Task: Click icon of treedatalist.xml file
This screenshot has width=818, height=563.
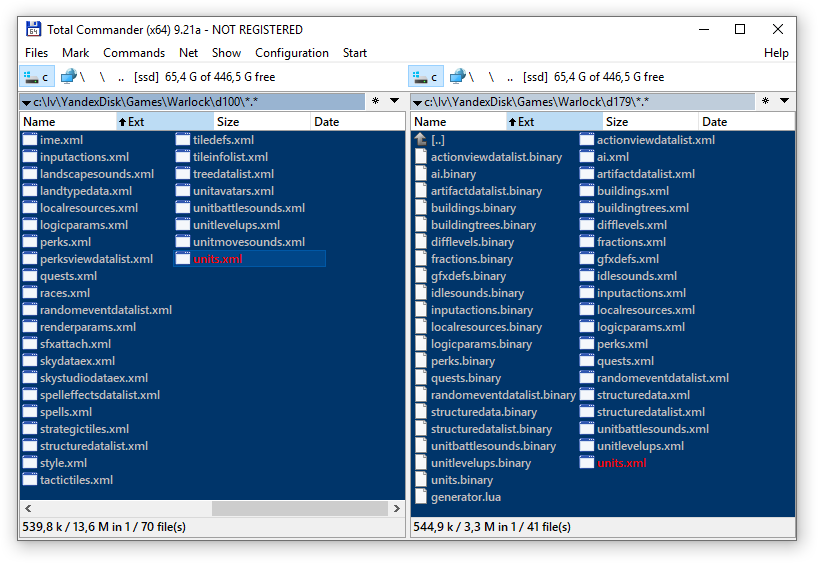Action: click(x=183, y=174)
